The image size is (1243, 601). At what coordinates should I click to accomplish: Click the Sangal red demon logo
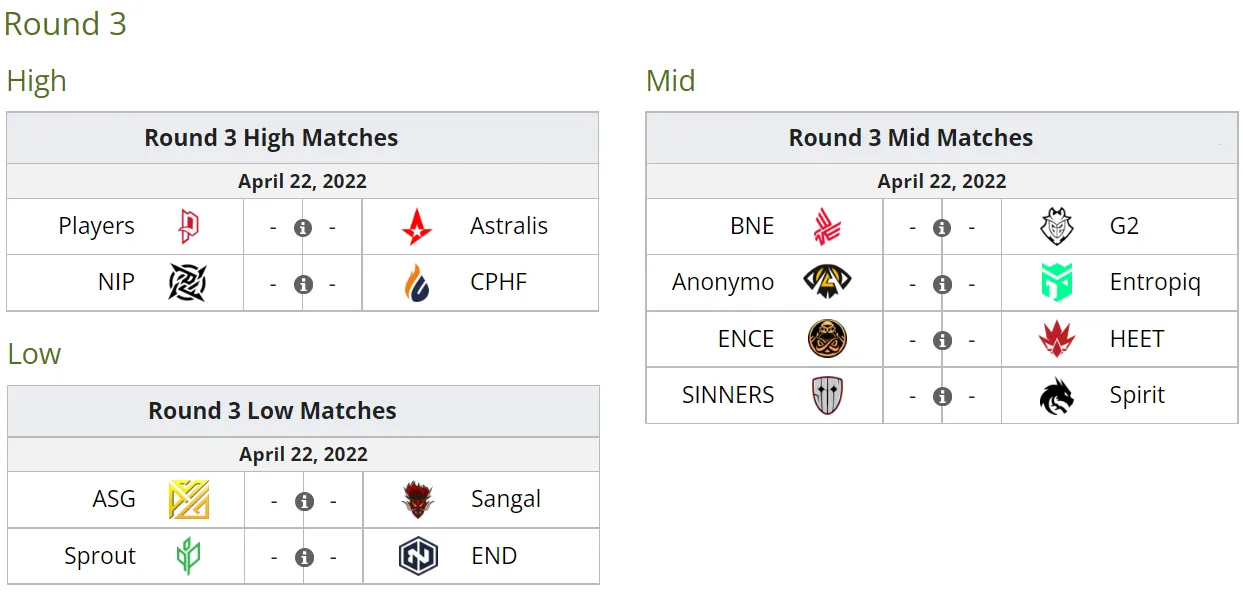point(418,499)
